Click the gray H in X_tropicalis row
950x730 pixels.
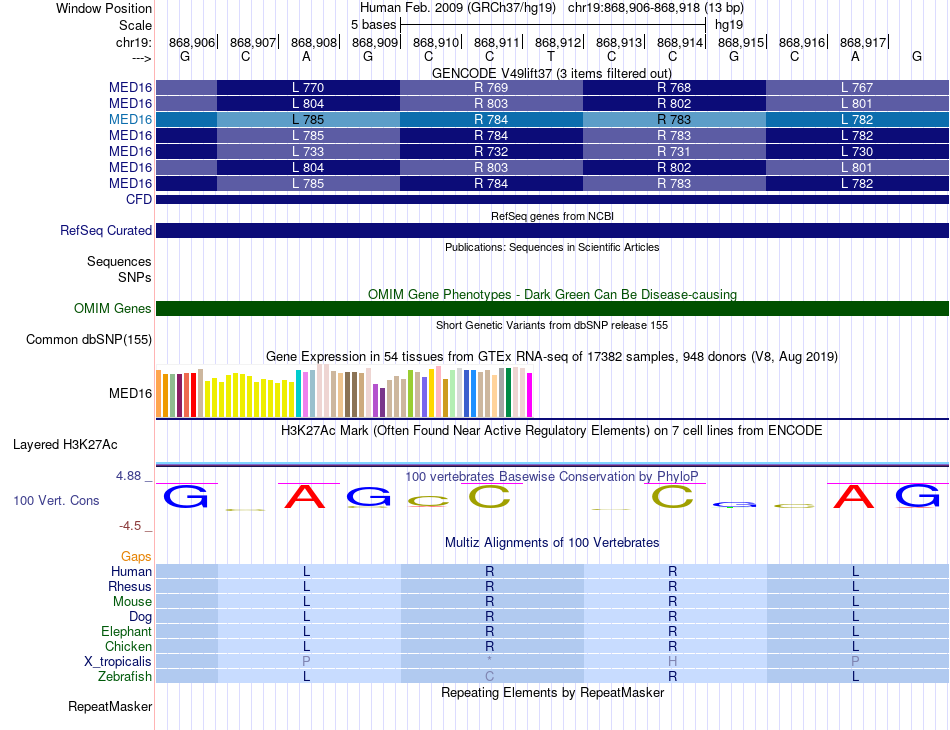coord(673,662)
